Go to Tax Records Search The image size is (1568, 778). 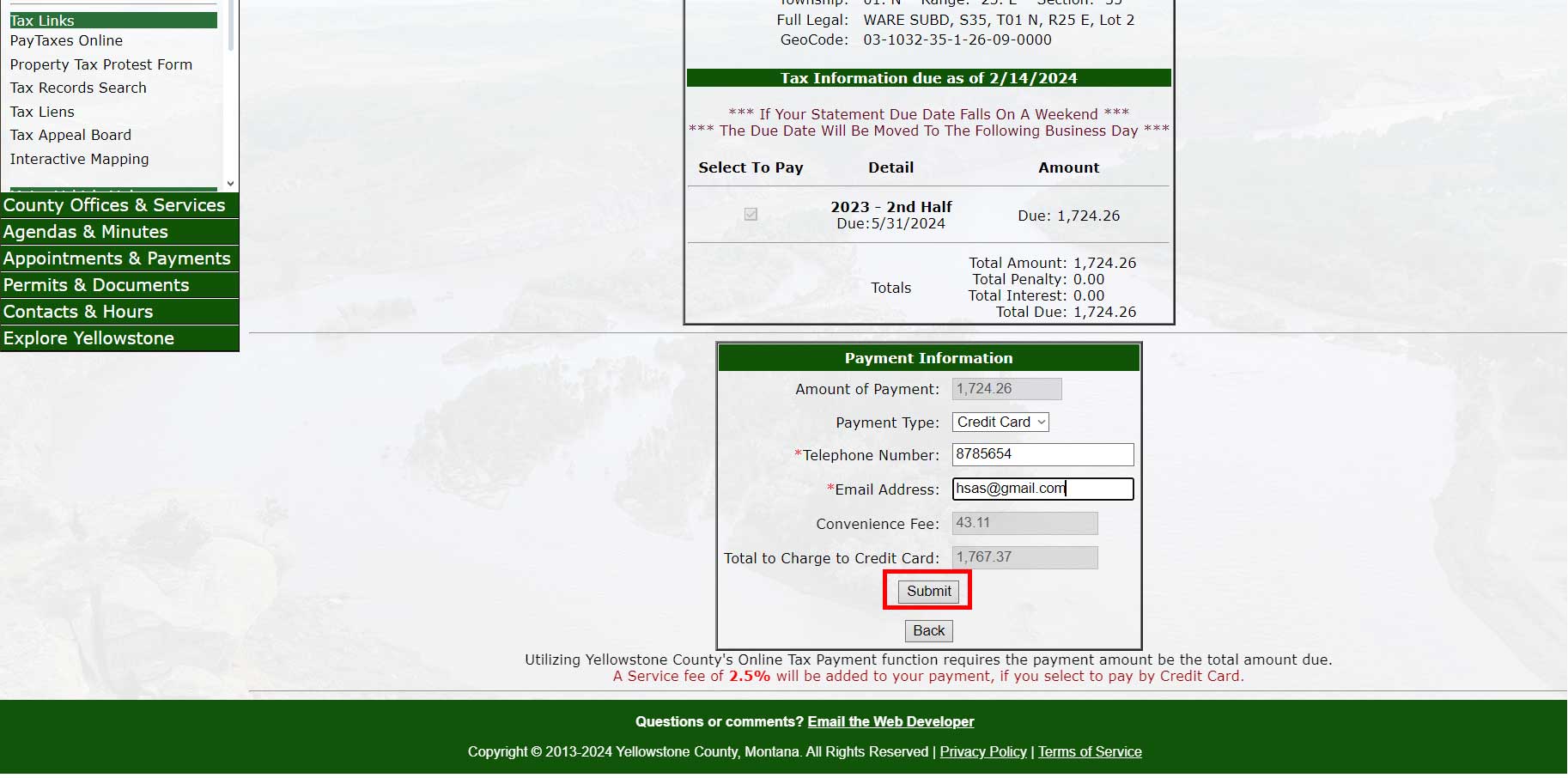(78, 88)
